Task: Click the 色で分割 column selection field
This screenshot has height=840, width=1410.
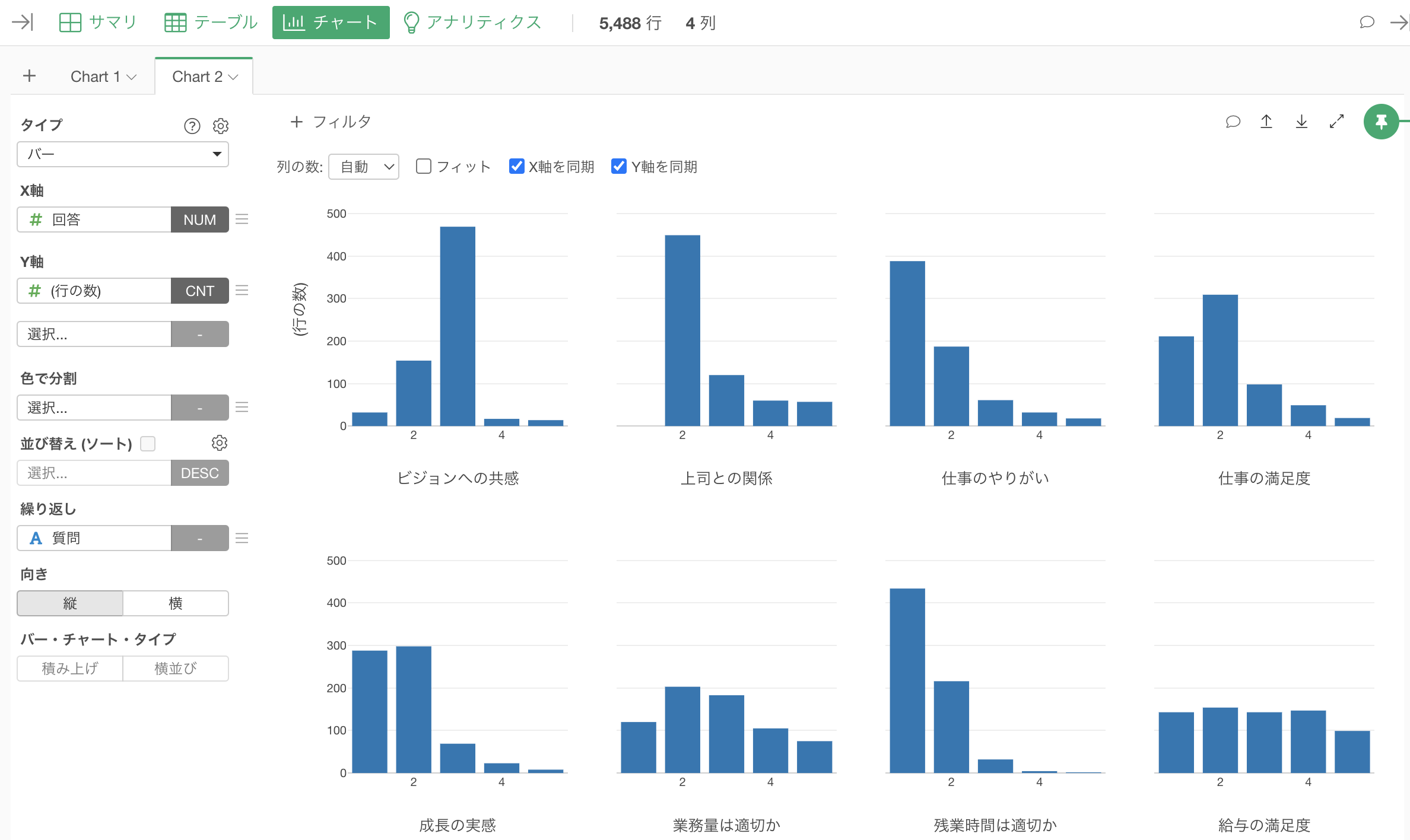Action: (x=94, y=408)
